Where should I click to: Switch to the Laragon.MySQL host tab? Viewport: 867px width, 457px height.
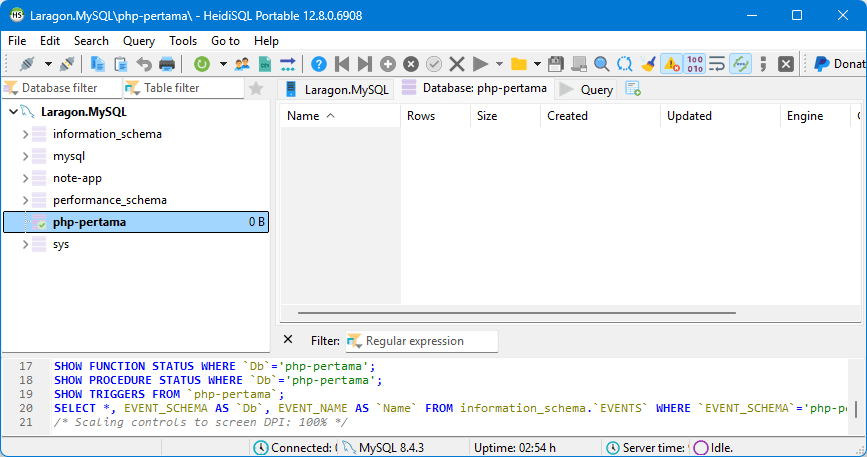[x=337, y=90]
